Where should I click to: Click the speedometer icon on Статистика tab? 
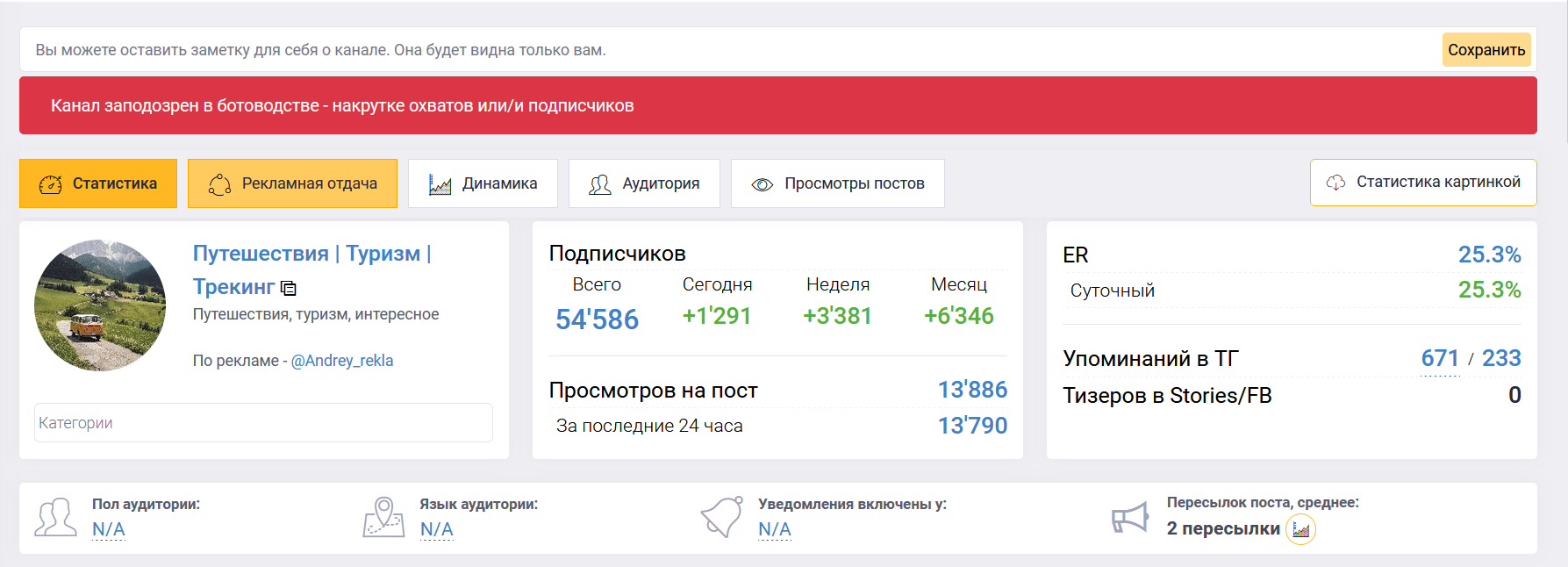pyautogui.click(x=51, y=184)
